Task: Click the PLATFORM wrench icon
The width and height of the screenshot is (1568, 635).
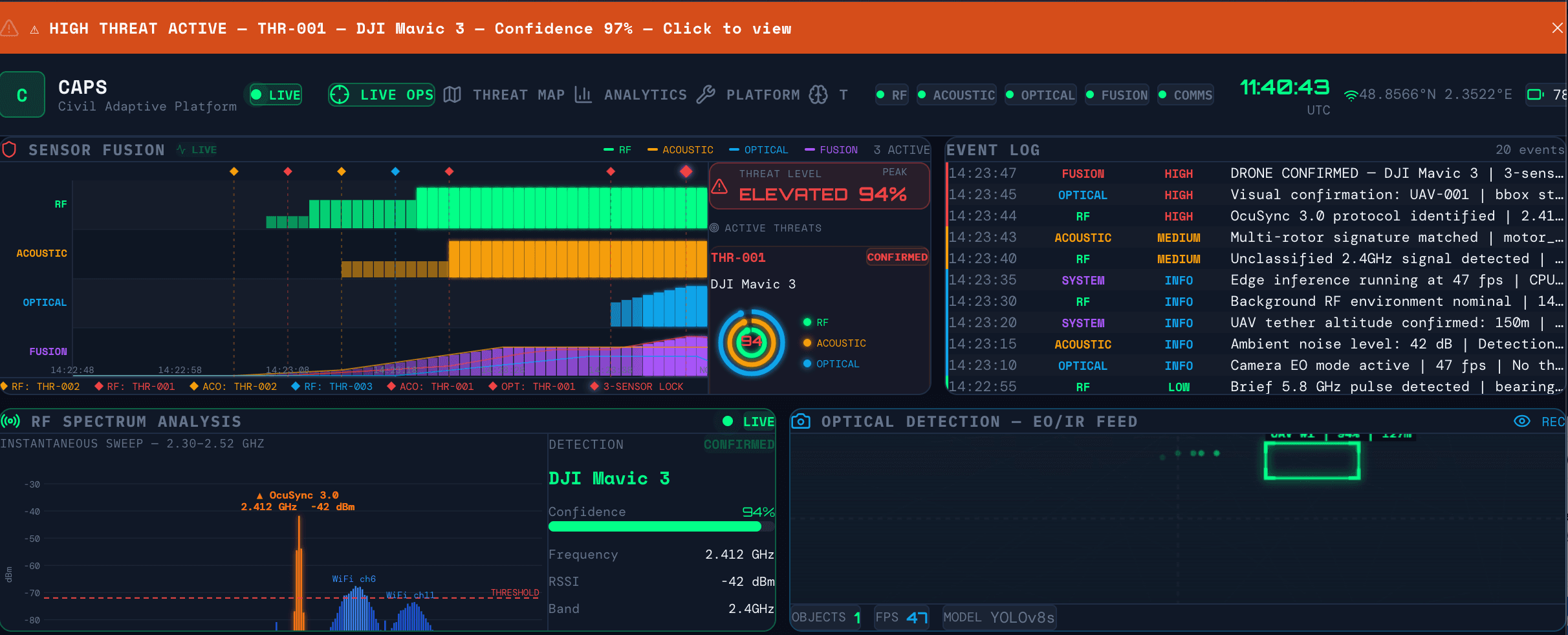Action: [708, 94]
